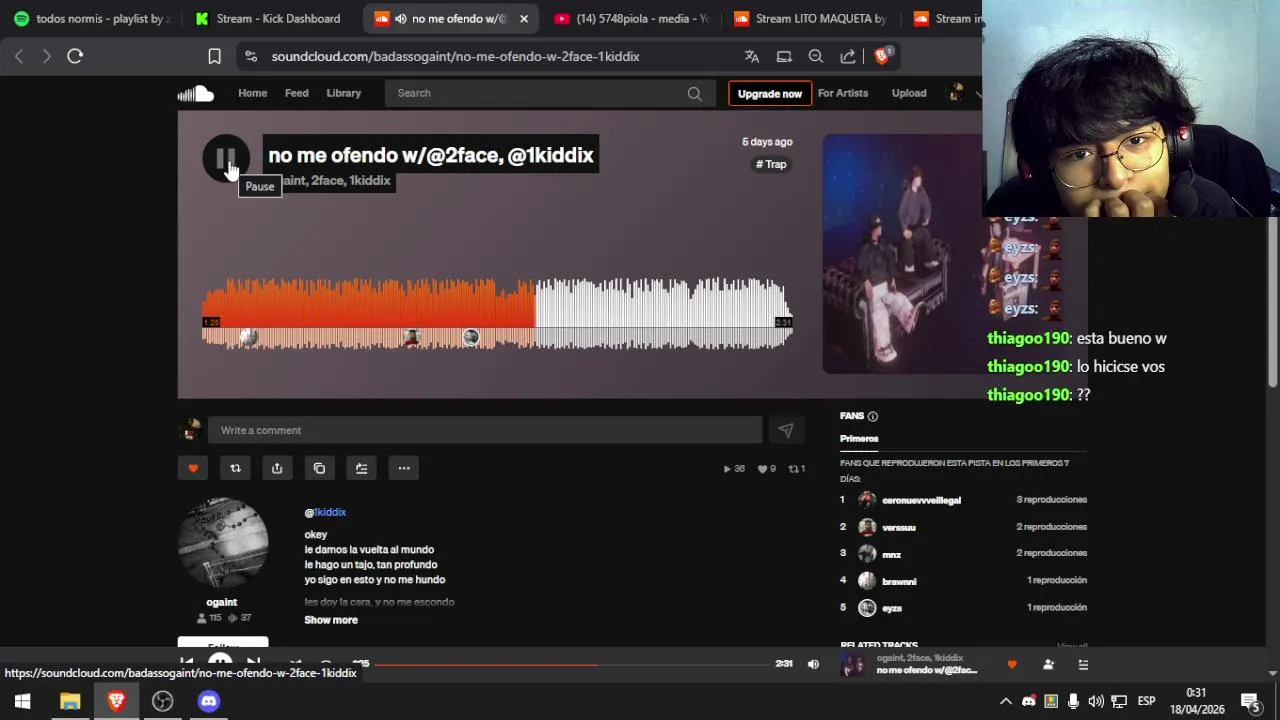
Task: Open the Upload page
Action: click(909, 93)
